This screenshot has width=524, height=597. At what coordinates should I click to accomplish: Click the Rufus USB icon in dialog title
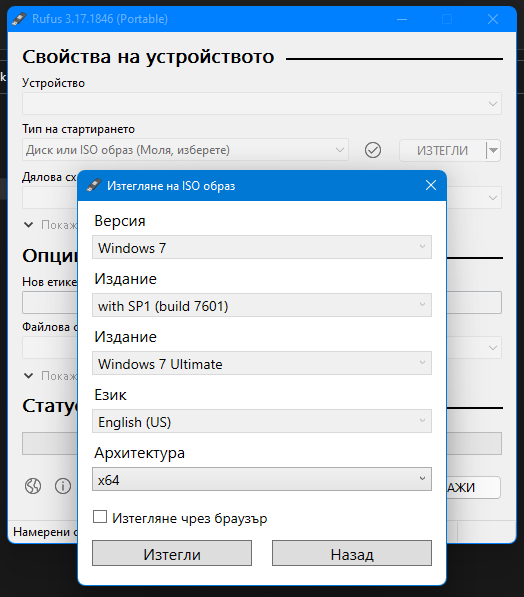point(93,185)
